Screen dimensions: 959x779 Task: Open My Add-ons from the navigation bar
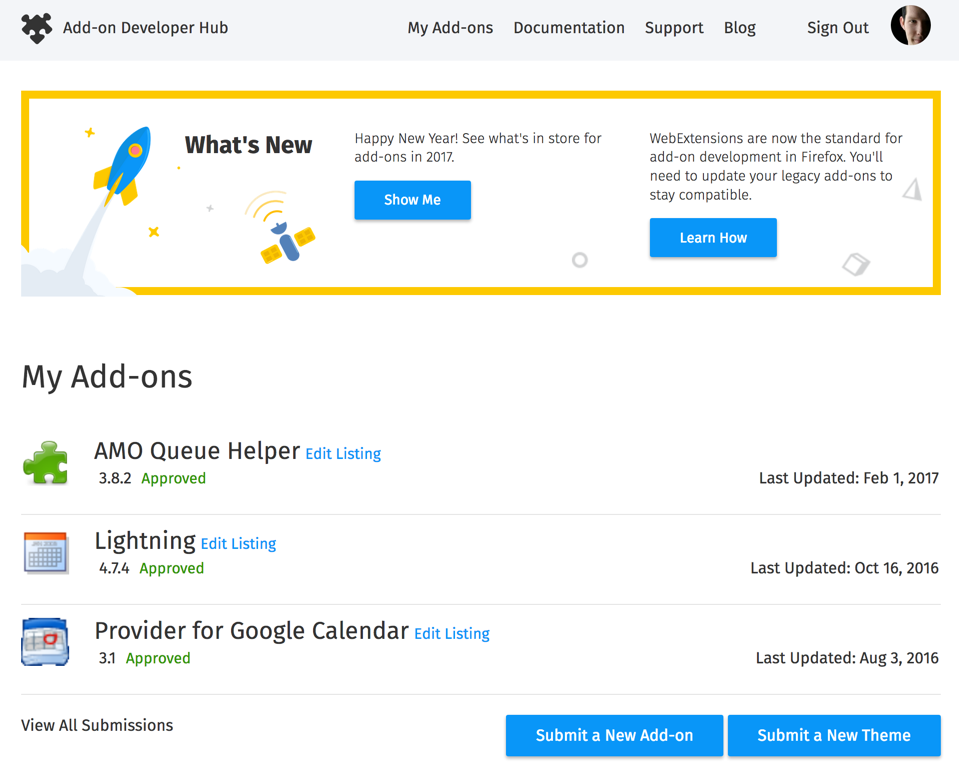(x=450, y=28)
